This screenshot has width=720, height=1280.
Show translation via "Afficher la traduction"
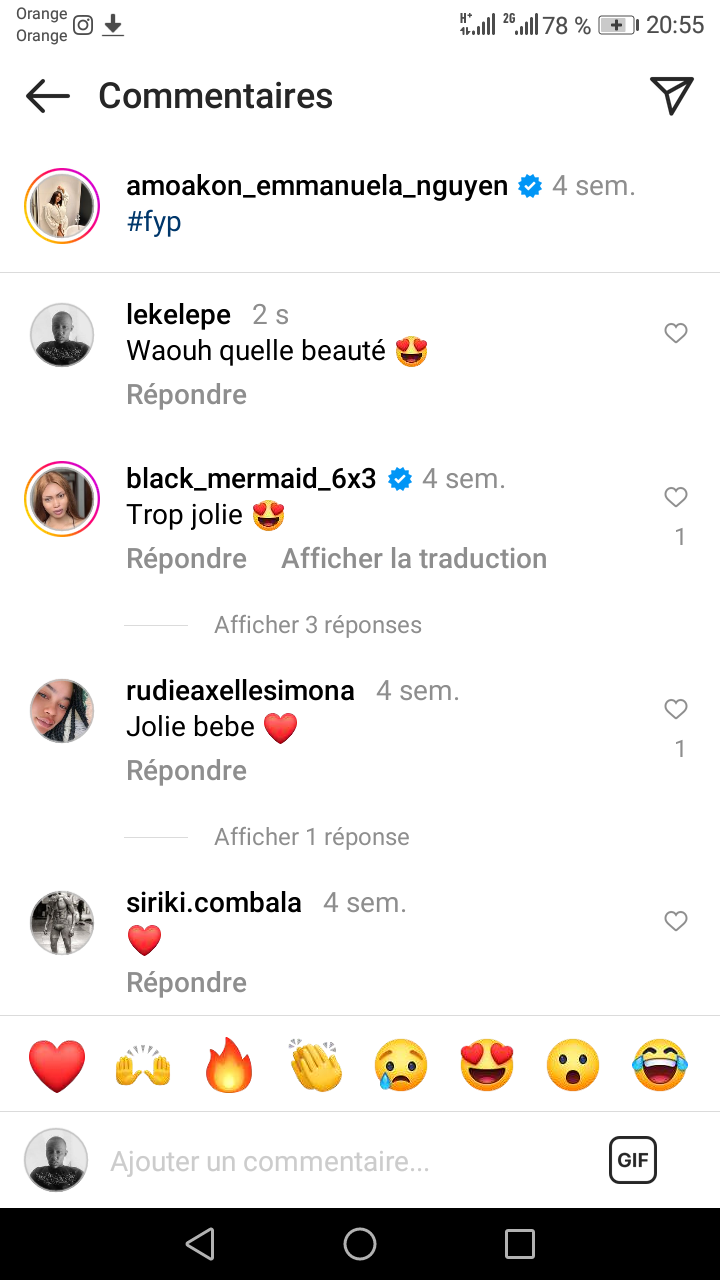414,558
